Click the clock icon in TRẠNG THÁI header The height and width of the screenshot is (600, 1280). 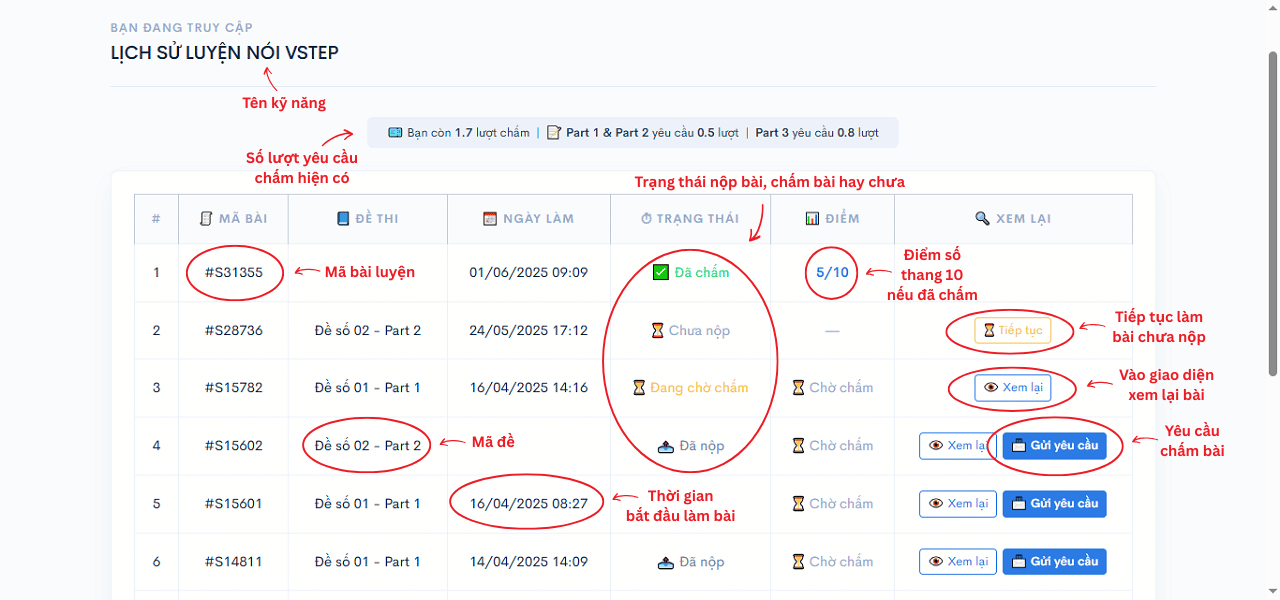[647, 218]
